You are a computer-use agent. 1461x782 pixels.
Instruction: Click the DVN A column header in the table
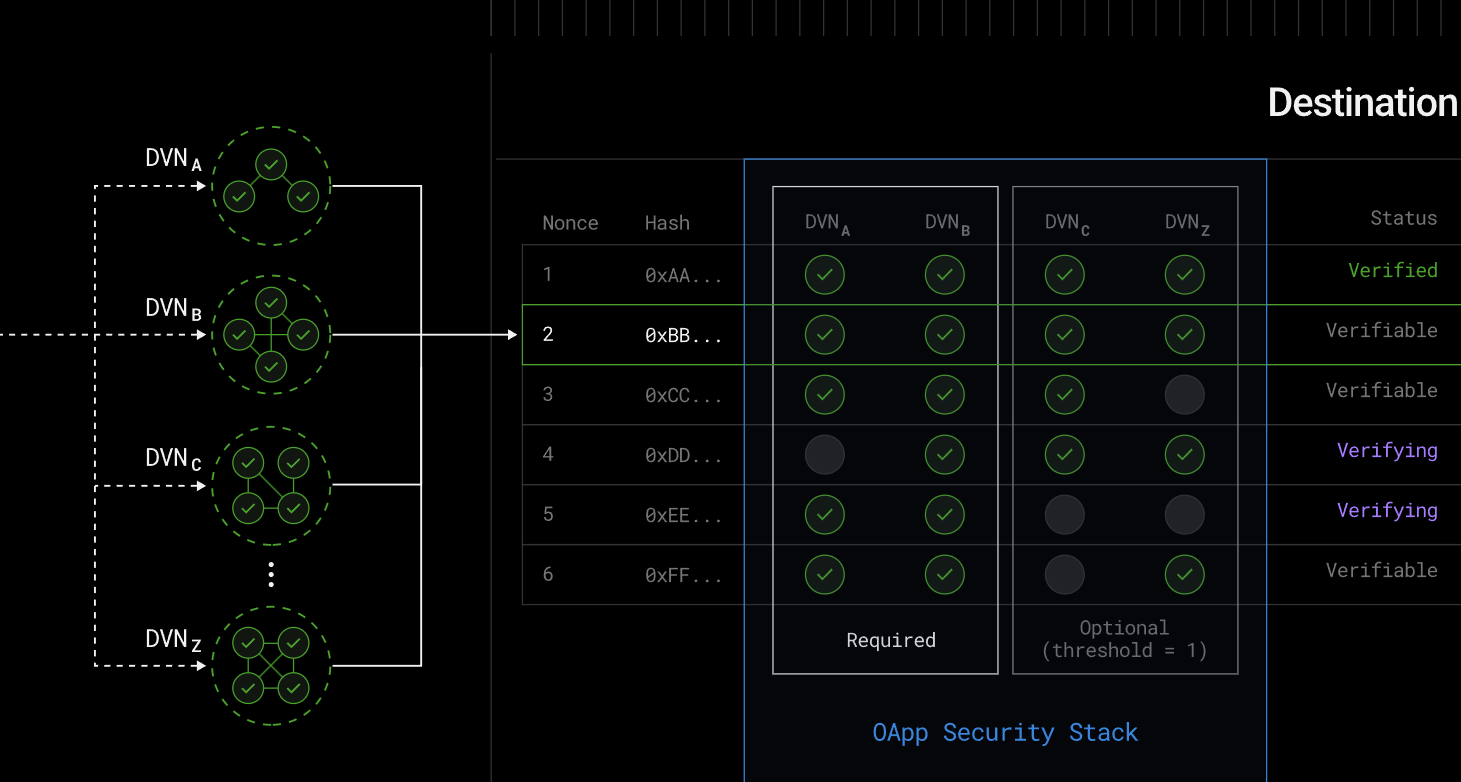(827, 224)
